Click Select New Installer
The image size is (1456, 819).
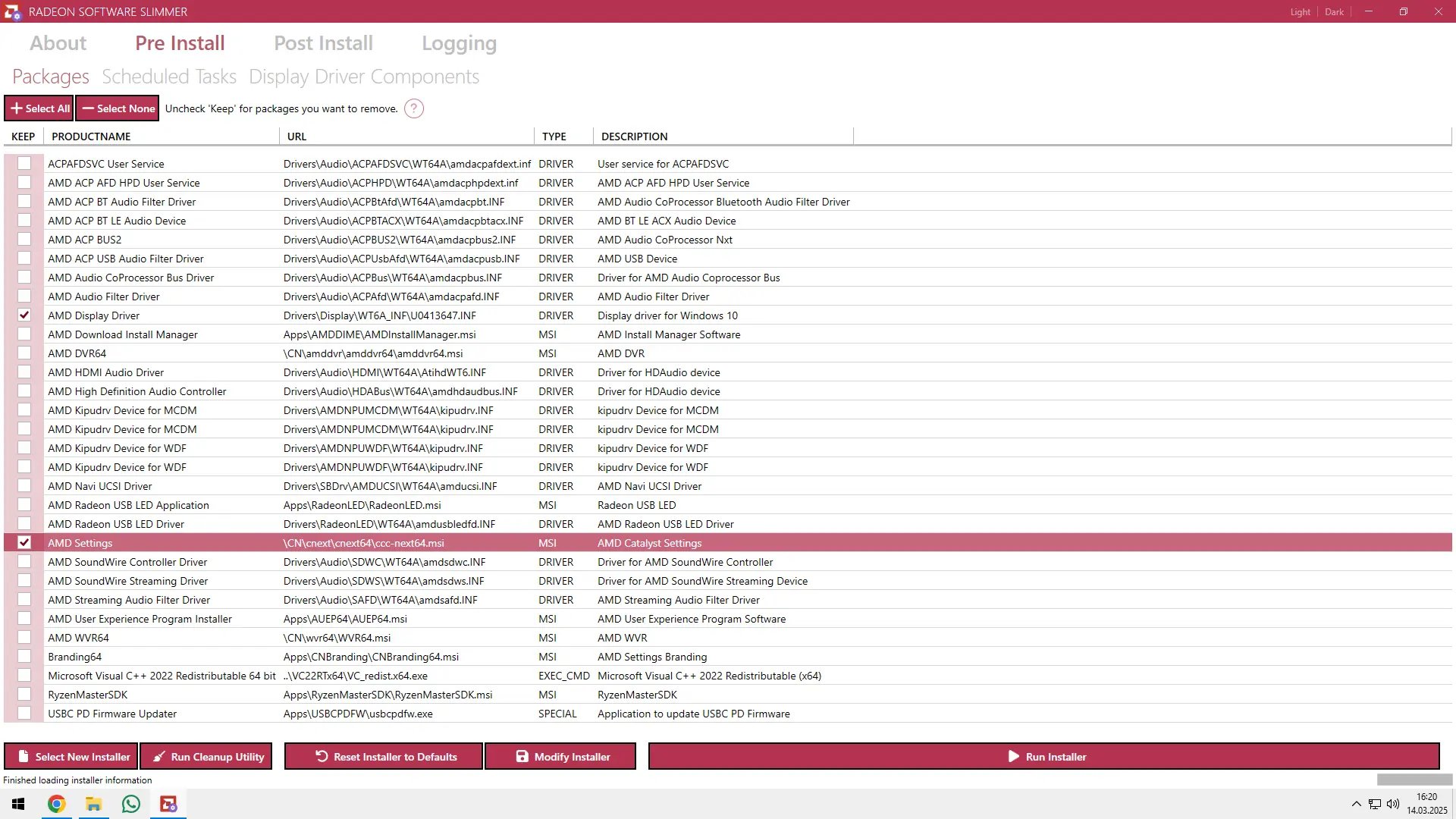pyautogui.click(x=71, y=757)
